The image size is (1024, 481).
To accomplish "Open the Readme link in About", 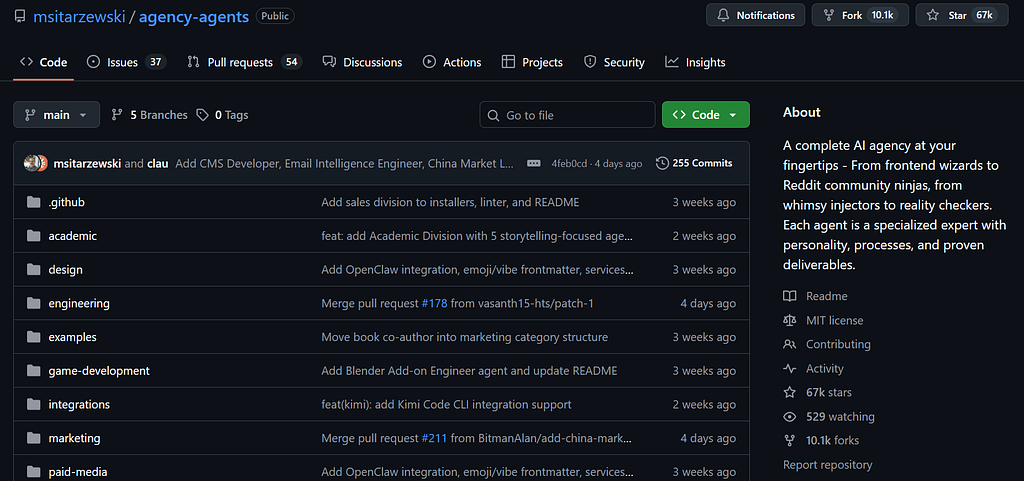I will [815, 296].
